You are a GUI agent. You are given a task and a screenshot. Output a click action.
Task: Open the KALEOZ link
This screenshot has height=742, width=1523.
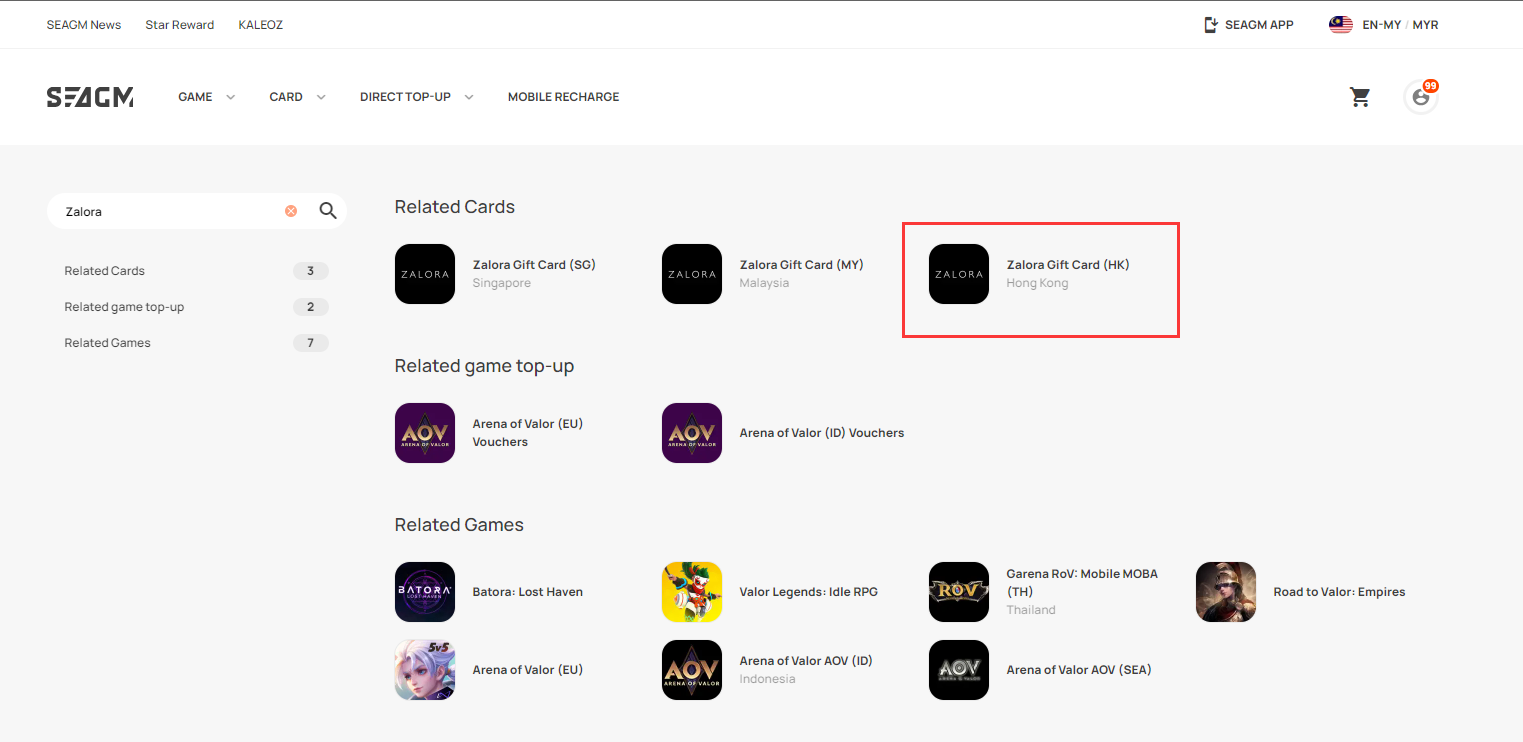tap(261, 25)
